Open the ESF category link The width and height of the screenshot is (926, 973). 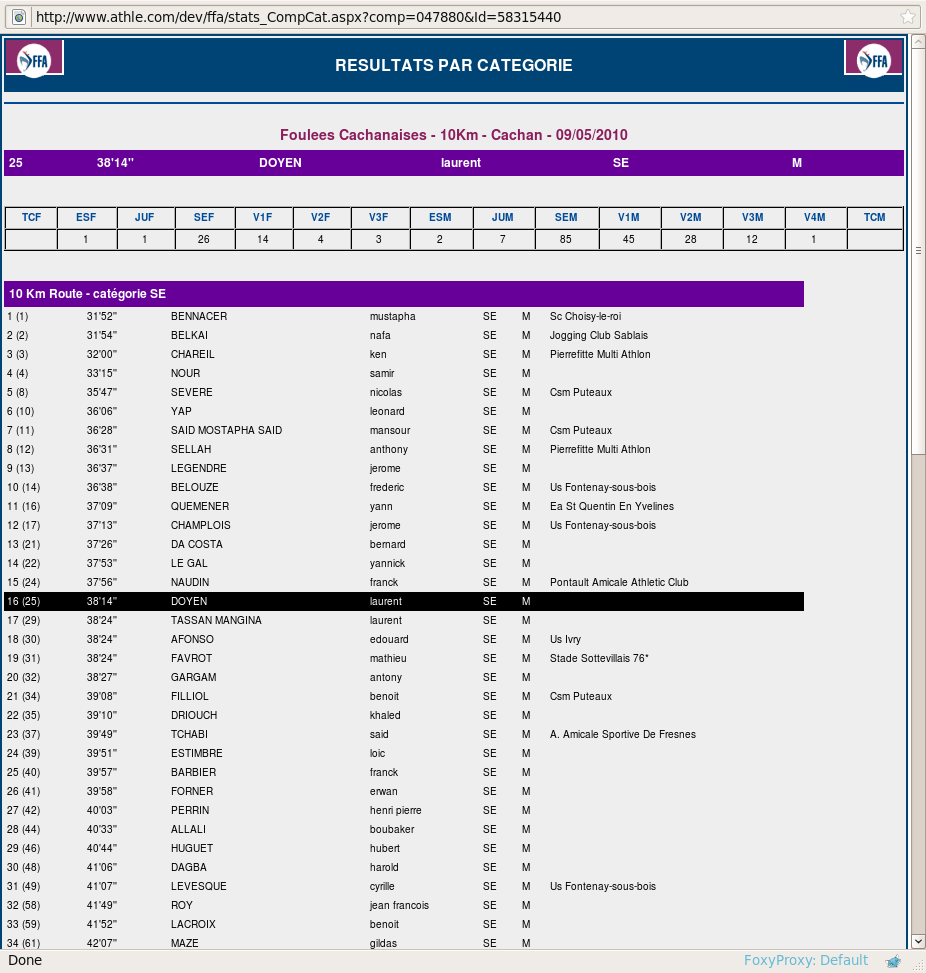(86, 217)
